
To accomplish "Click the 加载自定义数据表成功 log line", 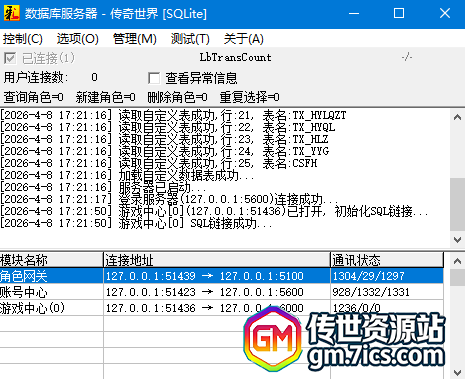I will 127,175.
